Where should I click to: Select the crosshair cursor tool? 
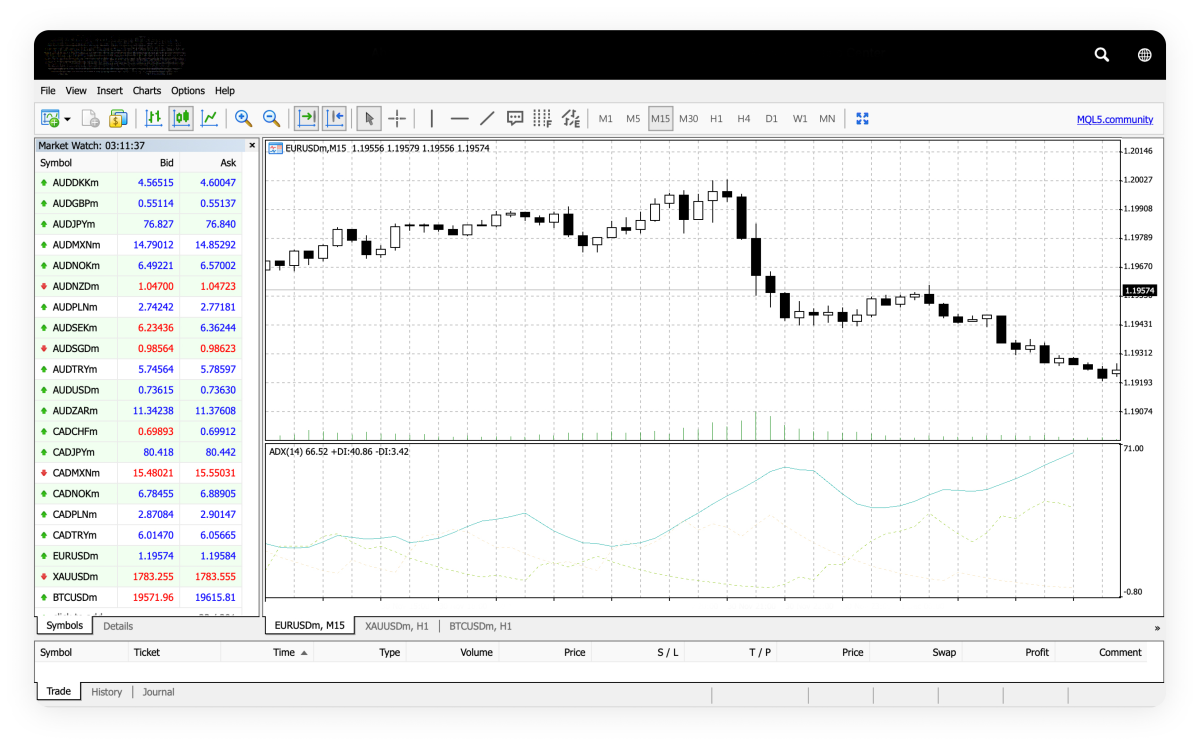(x=397, y=119)
